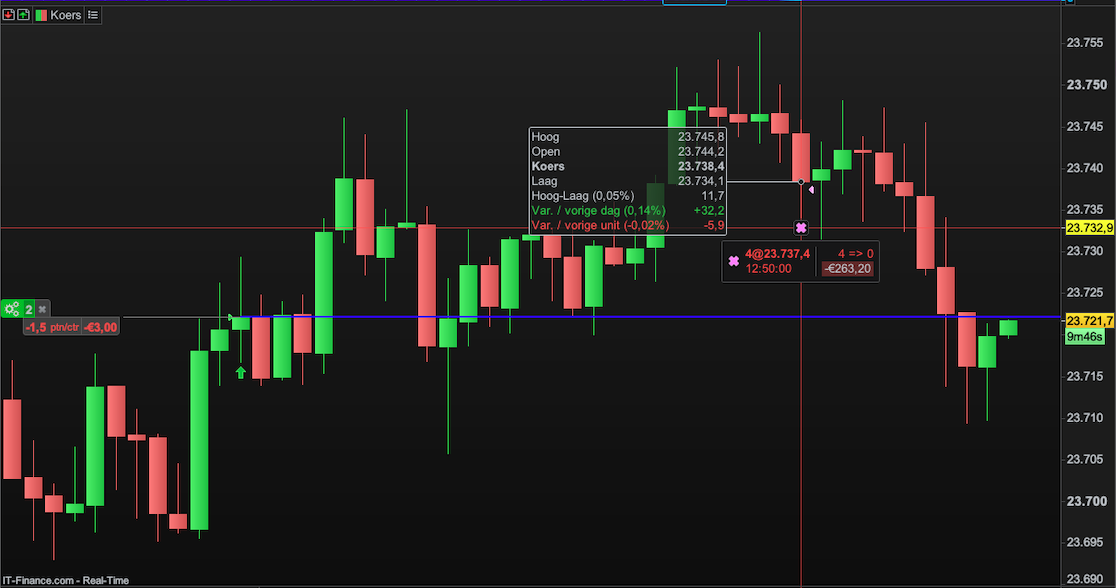Click the '4 => 0' position change text
1116x588 pixels.
pyautogui.click(x=856, y=253)
